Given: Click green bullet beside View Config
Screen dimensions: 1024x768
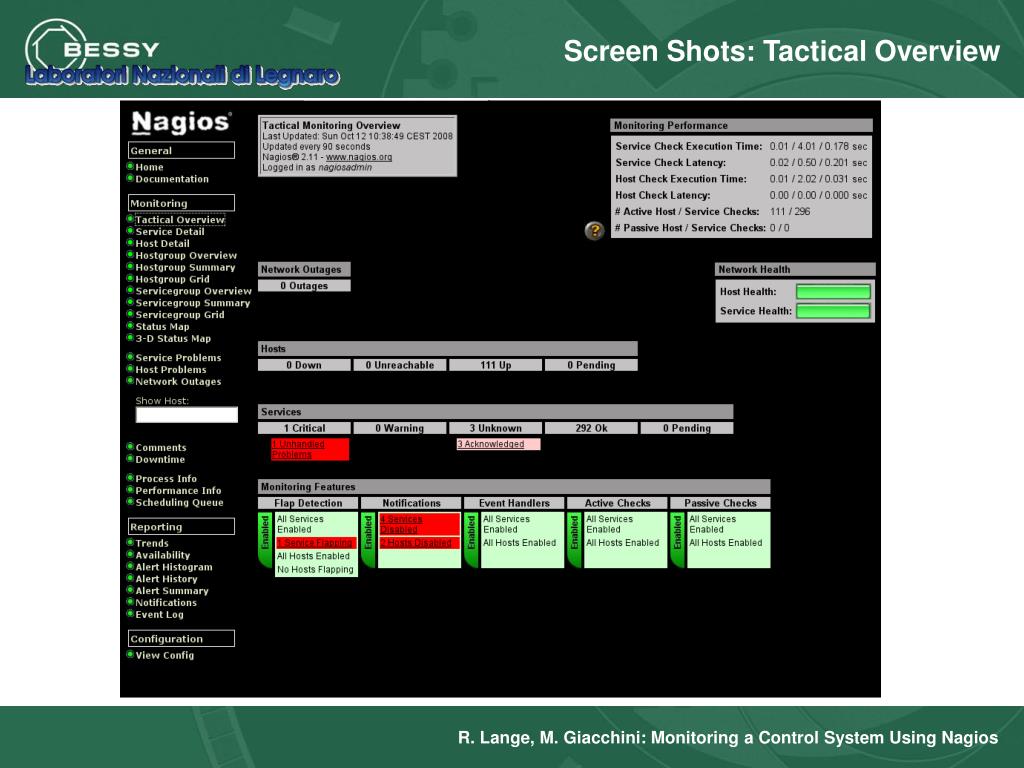Looking at the screenshot, I should point(130,654).
